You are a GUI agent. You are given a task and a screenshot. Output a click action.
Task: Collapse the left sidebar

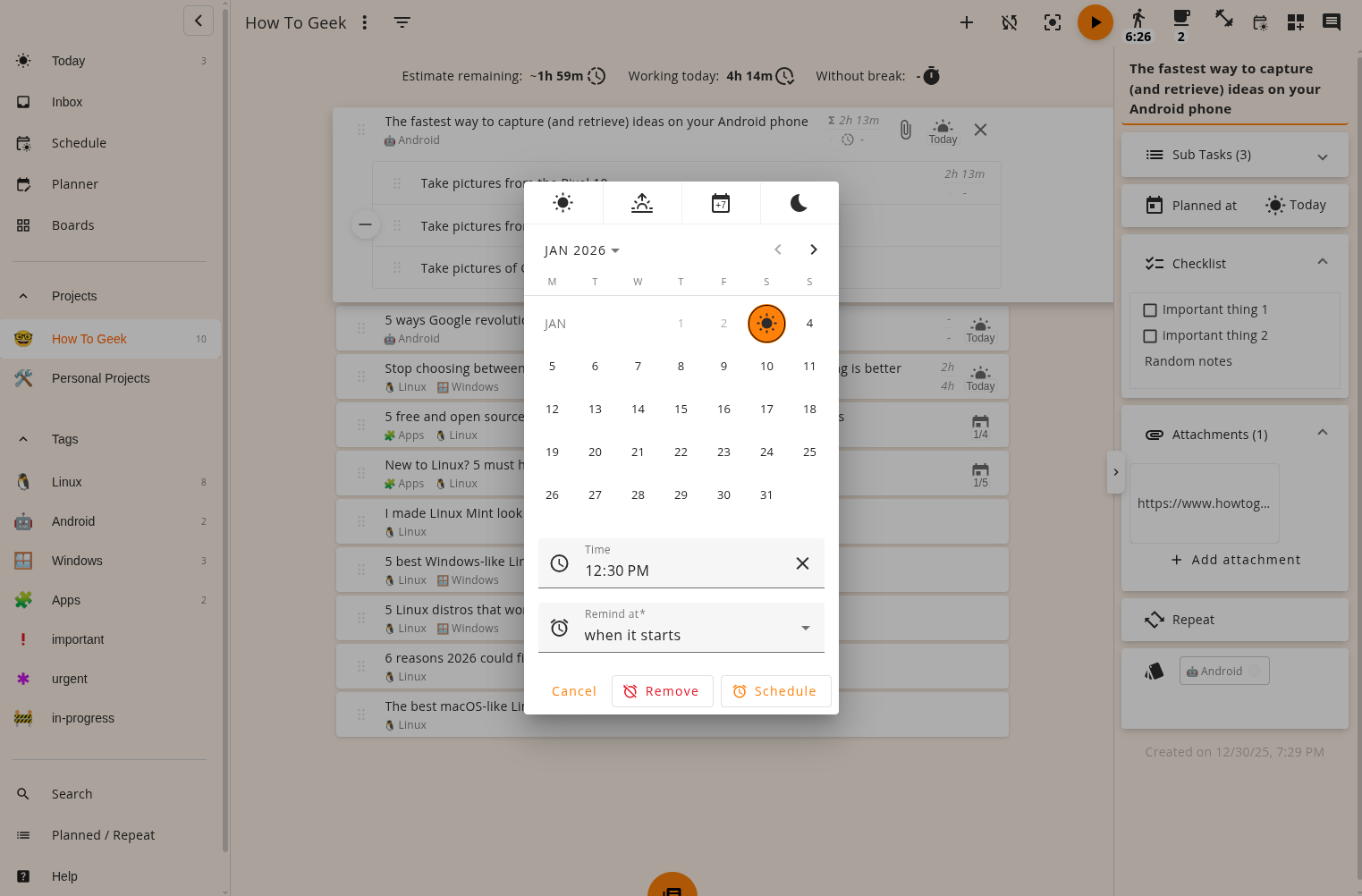[199, 21]
